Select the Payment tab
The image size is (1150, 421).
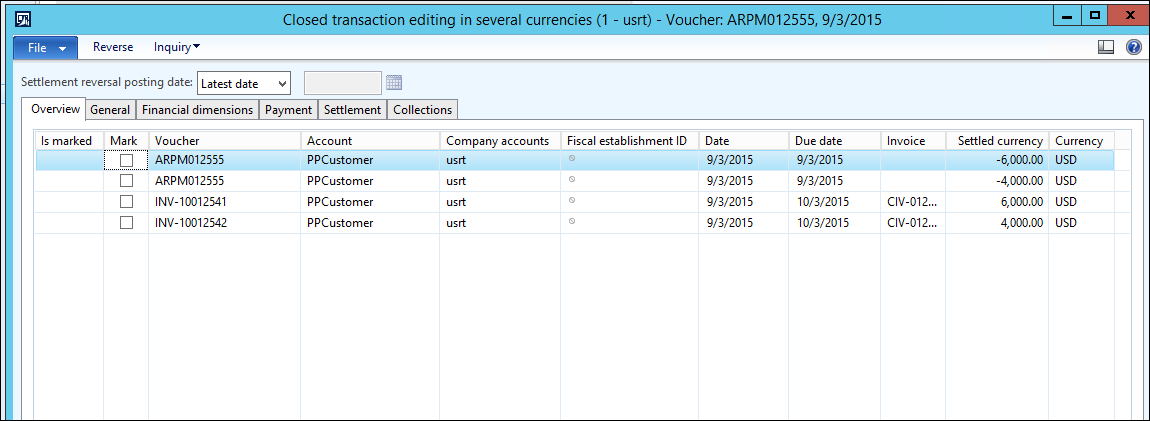[288, 110]
